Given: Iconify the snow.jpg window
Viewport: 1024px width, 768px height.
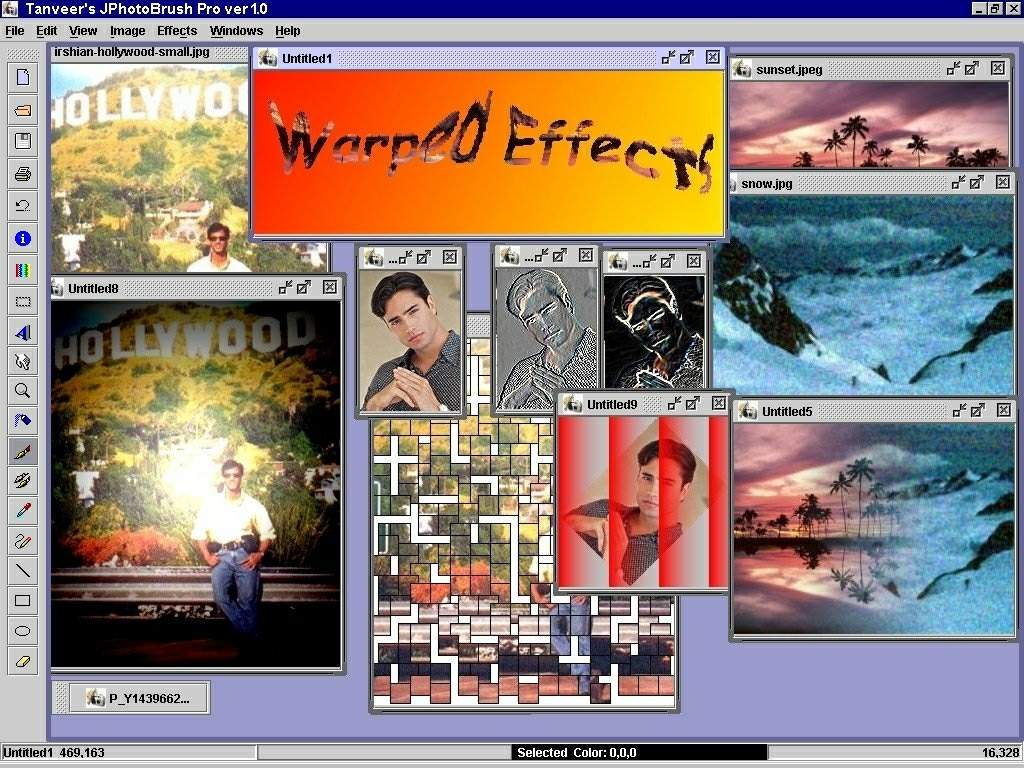Looking at the screenshot, I should tap(958, 182).
